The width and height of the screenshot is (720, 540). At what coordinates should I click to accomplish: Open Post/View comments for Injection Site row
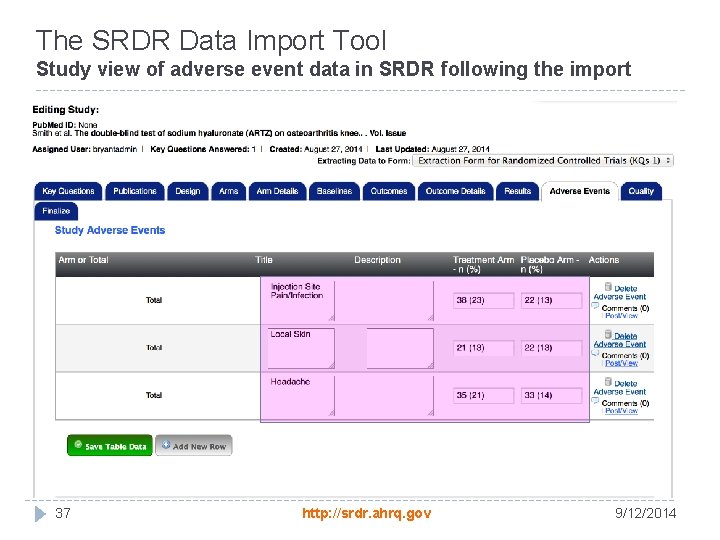coord(621,316)
